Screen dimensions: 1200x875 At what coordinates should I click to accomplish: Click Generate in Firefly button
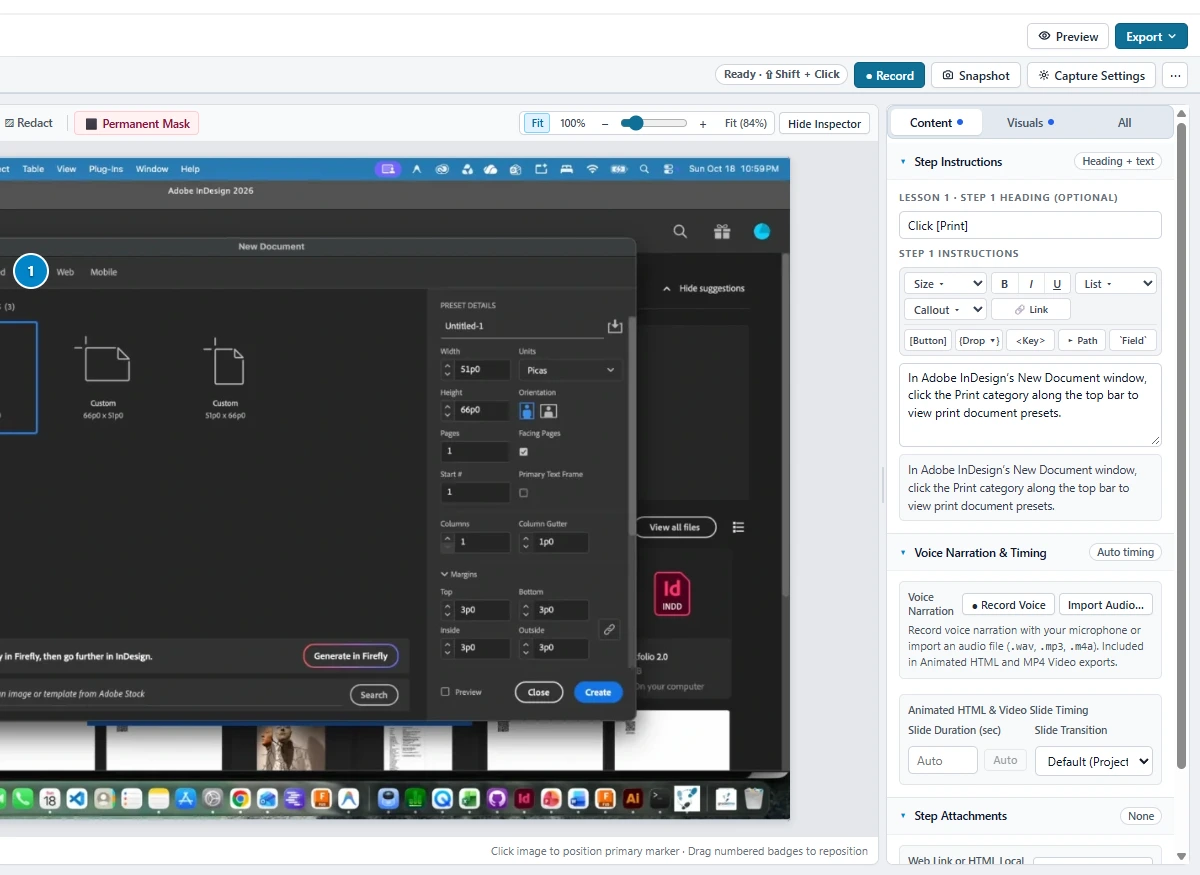(351, 656)
